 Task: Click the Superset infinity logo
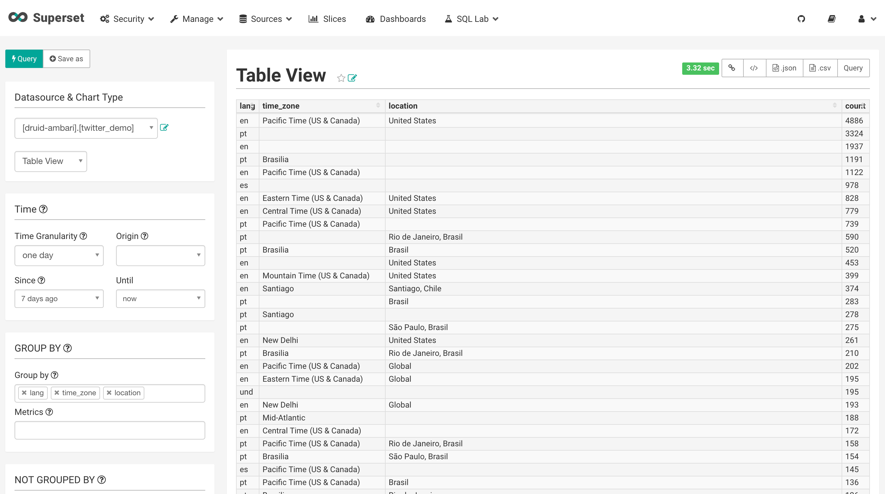point(18,18)
